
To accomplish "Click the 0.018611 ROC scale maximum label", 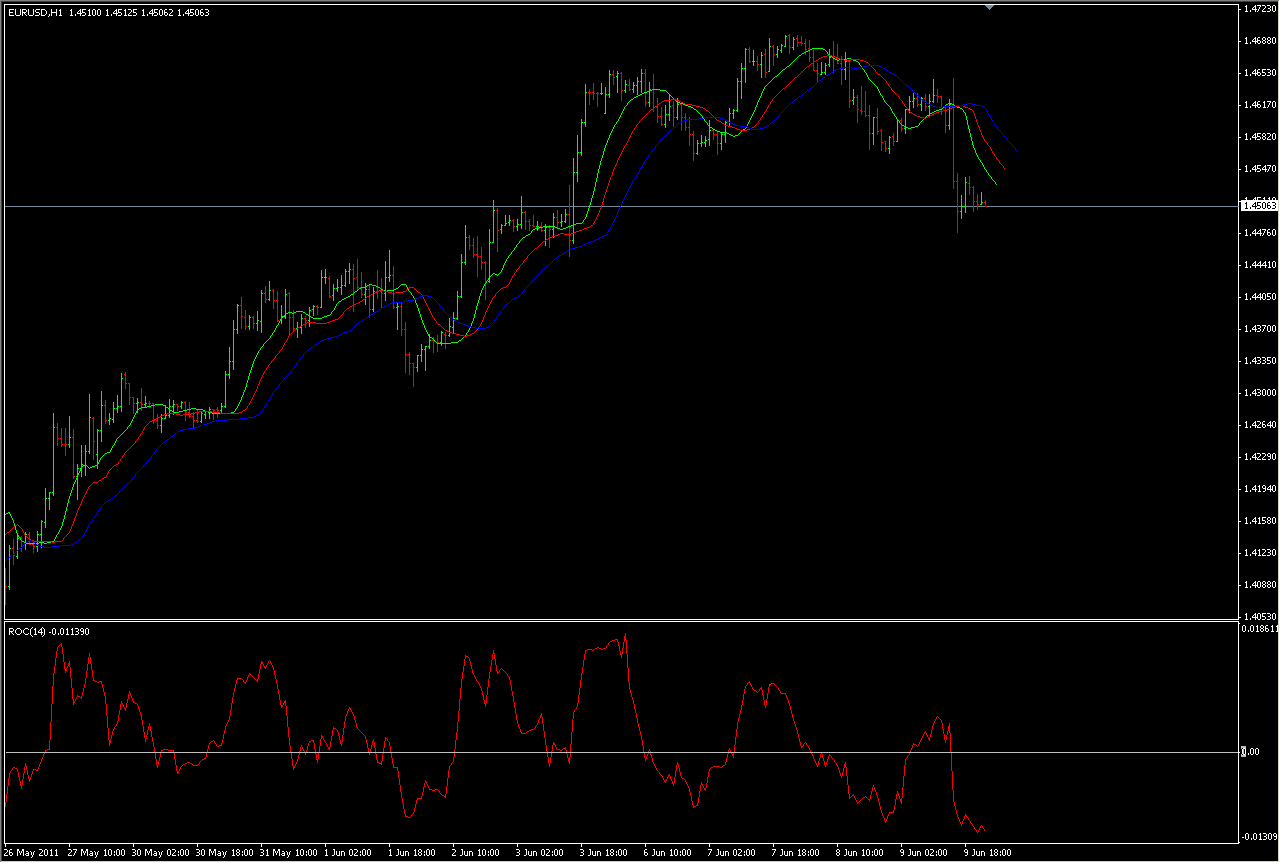I will 1258,630.
